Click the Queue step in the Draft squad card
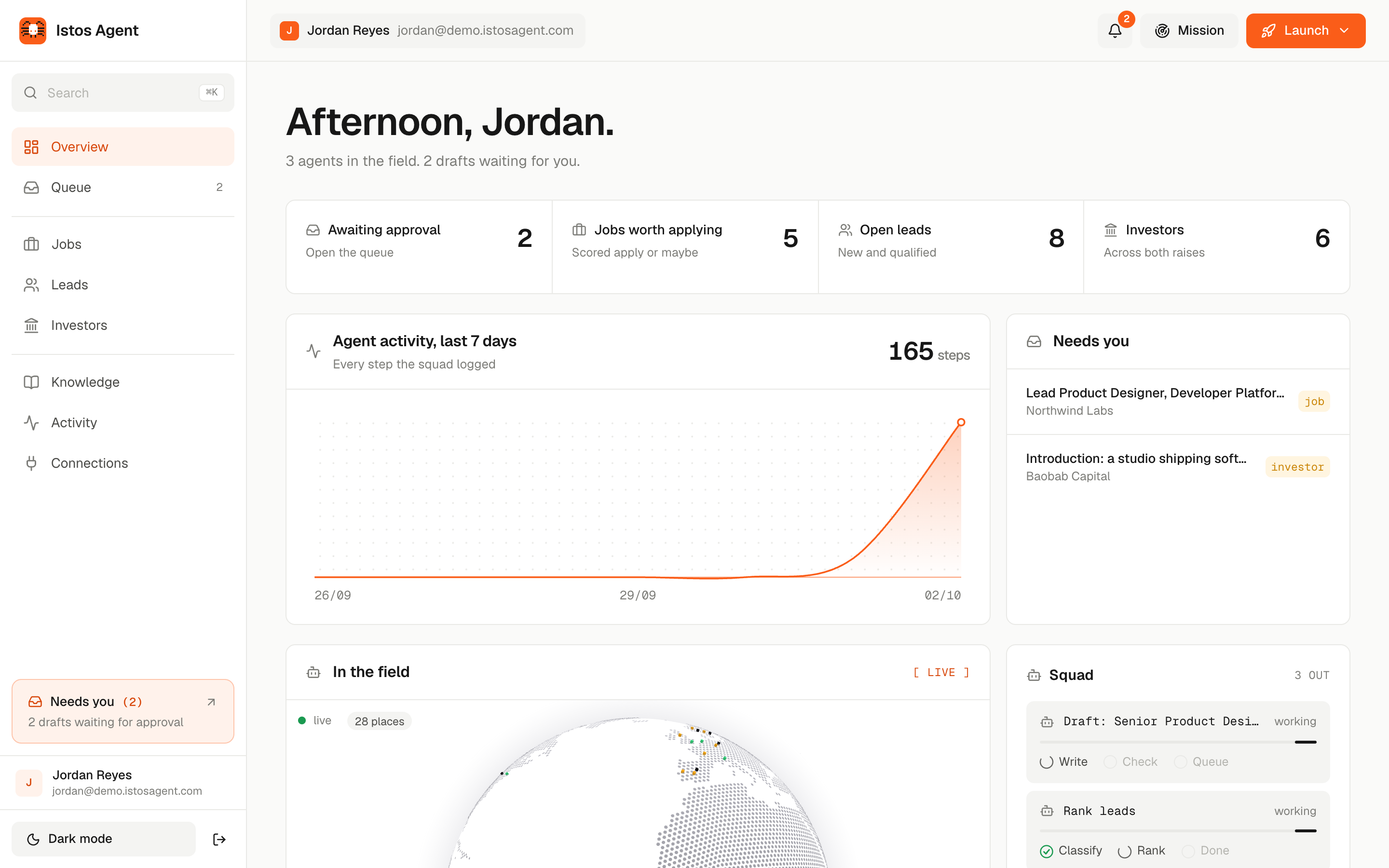This screenshot has height=868, width=1389. point(1201,762)
